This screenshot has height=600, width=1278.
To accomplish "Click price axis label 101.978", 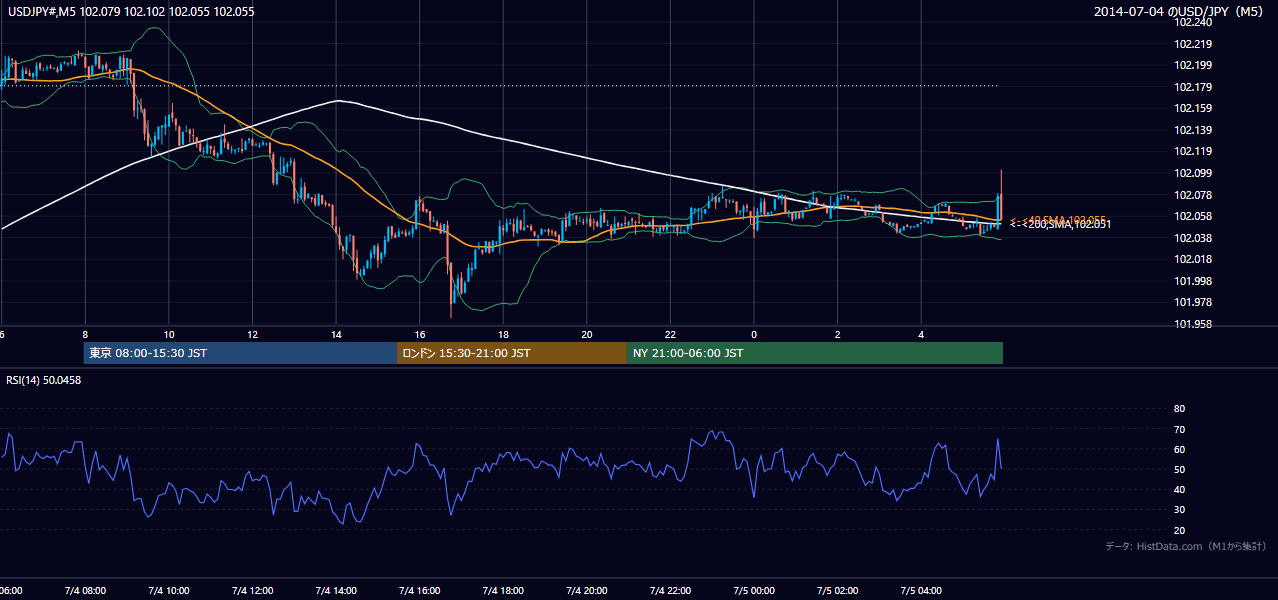I will [x=1194, y=302].
